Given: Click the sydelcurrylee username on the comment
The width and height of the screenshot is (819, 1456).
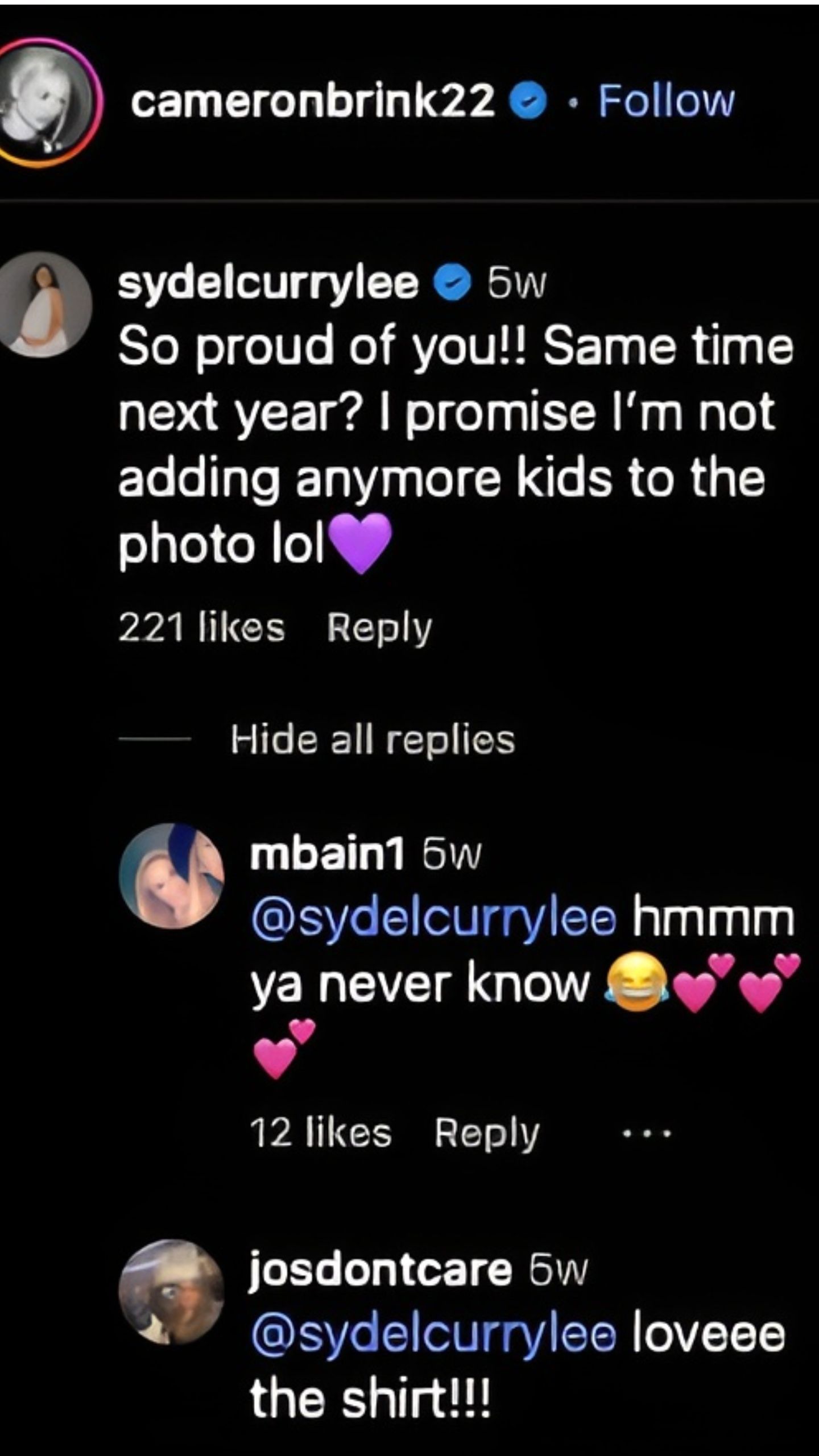Looking at the screenshot, I should tap(267, 283).
